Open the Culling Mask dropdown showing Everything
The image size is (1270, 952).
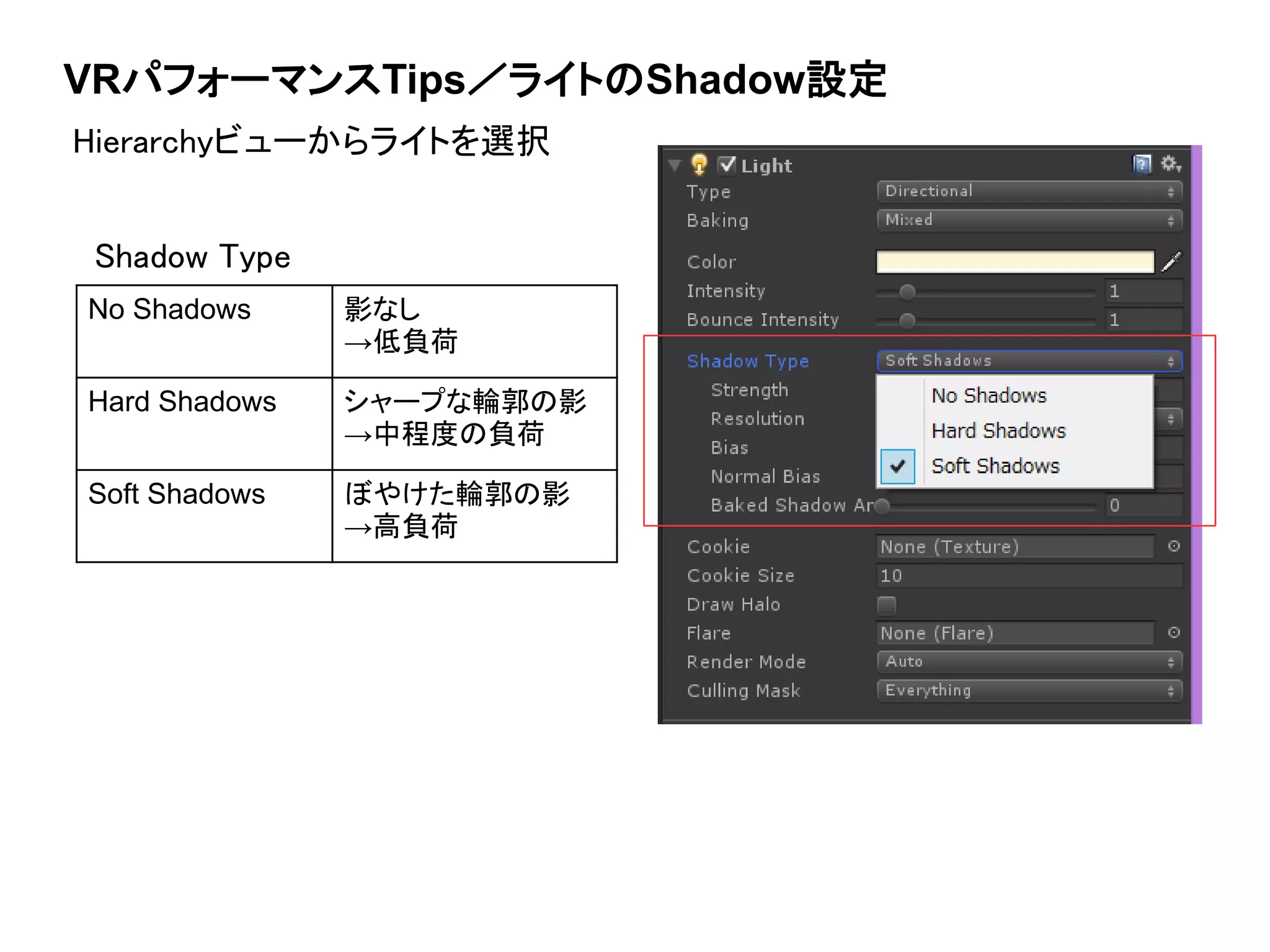(1029, 690)
